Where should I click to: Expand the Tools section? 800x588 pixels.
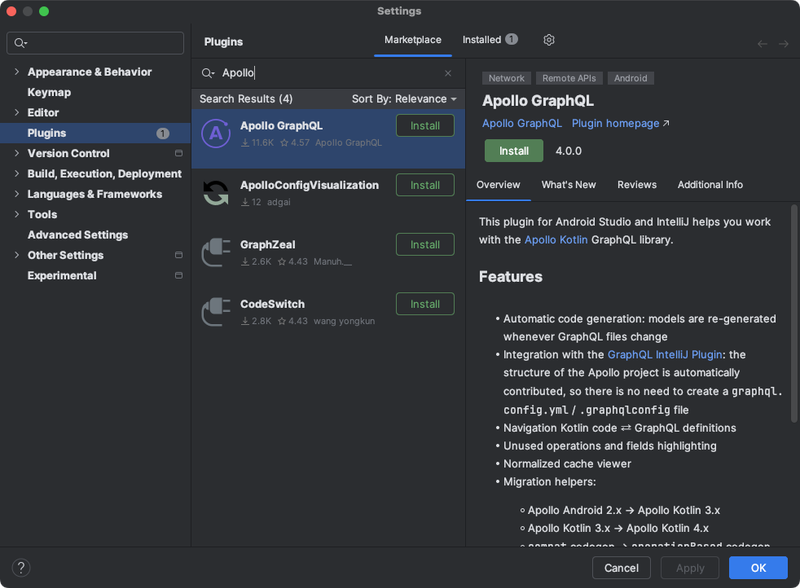[x=17, y=214]
